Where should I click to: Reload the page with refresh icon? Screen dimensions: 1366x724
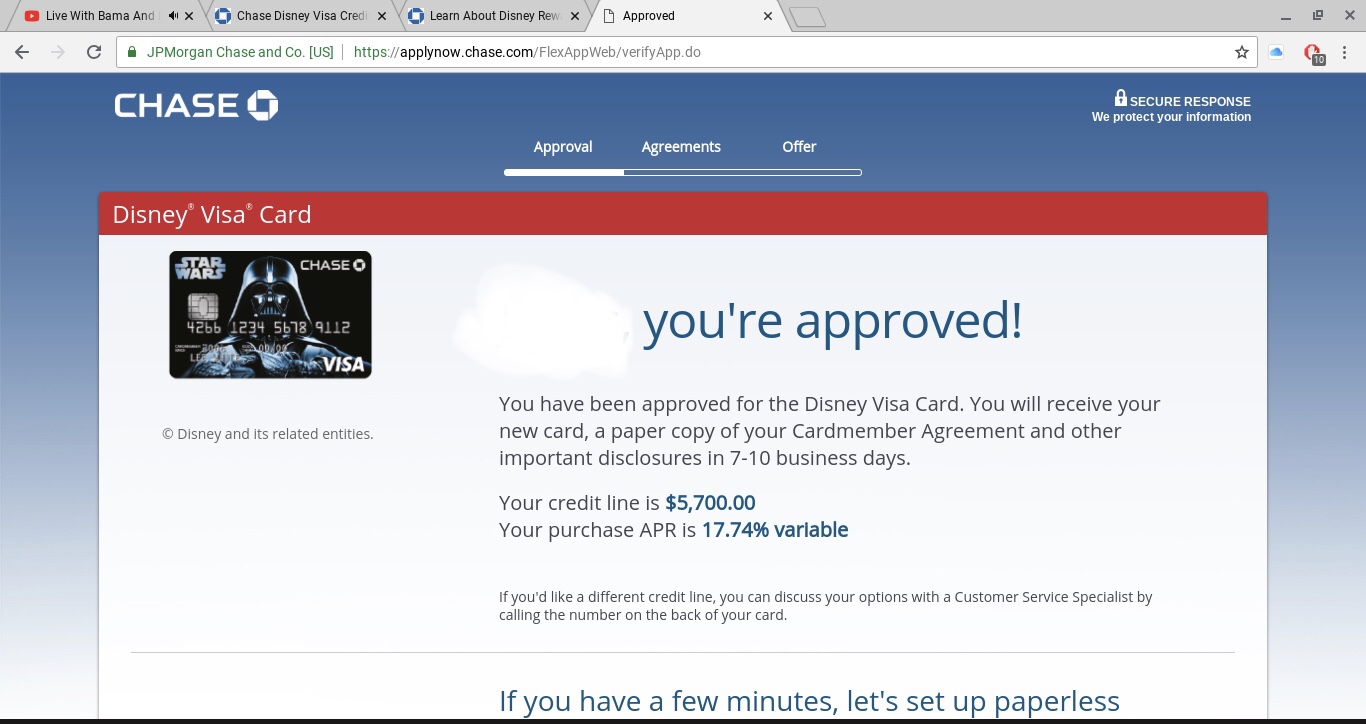click(94, 52)
